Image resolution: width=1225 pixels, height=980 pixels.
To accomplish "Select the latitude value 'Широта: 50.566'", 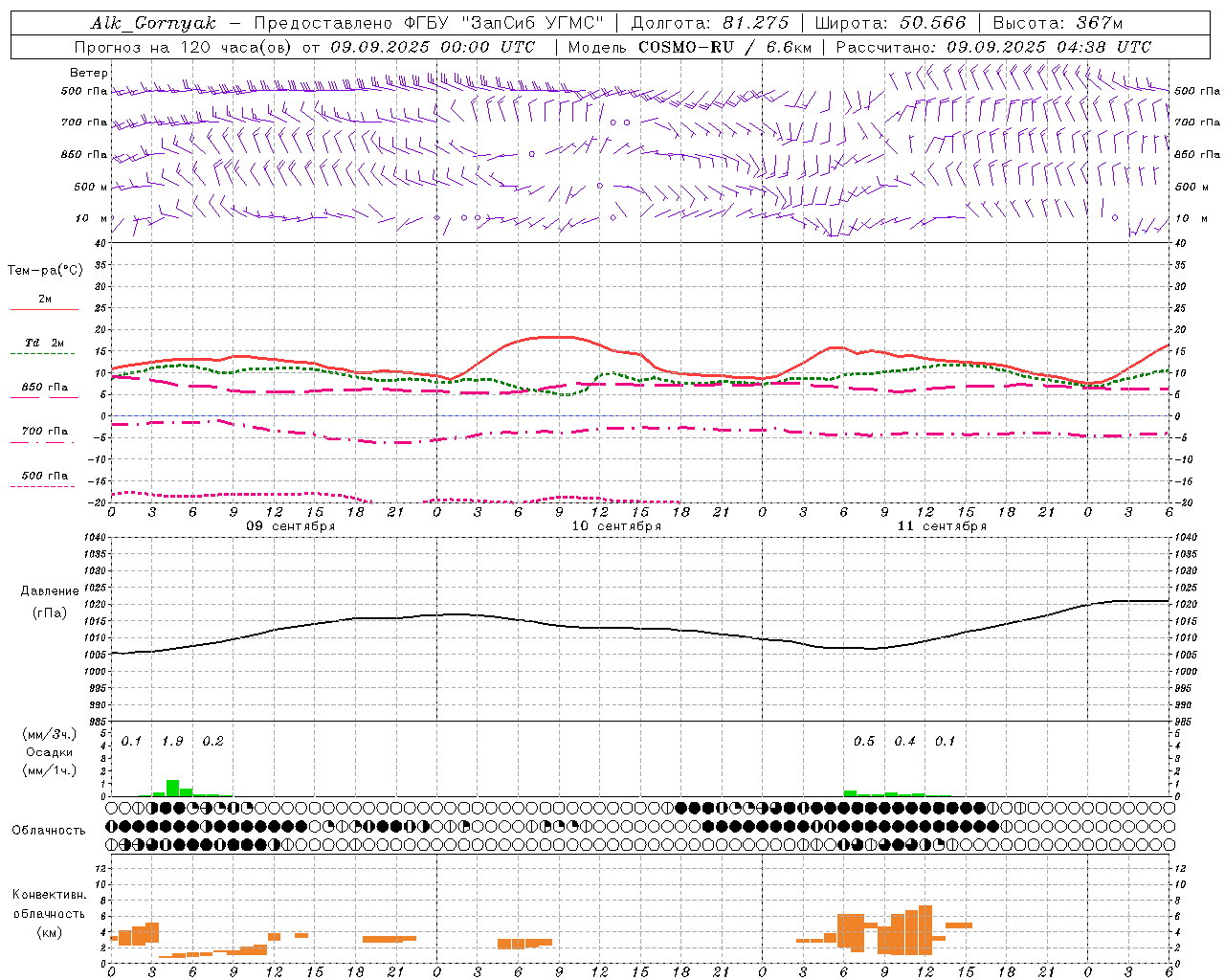I will [891, 23].
